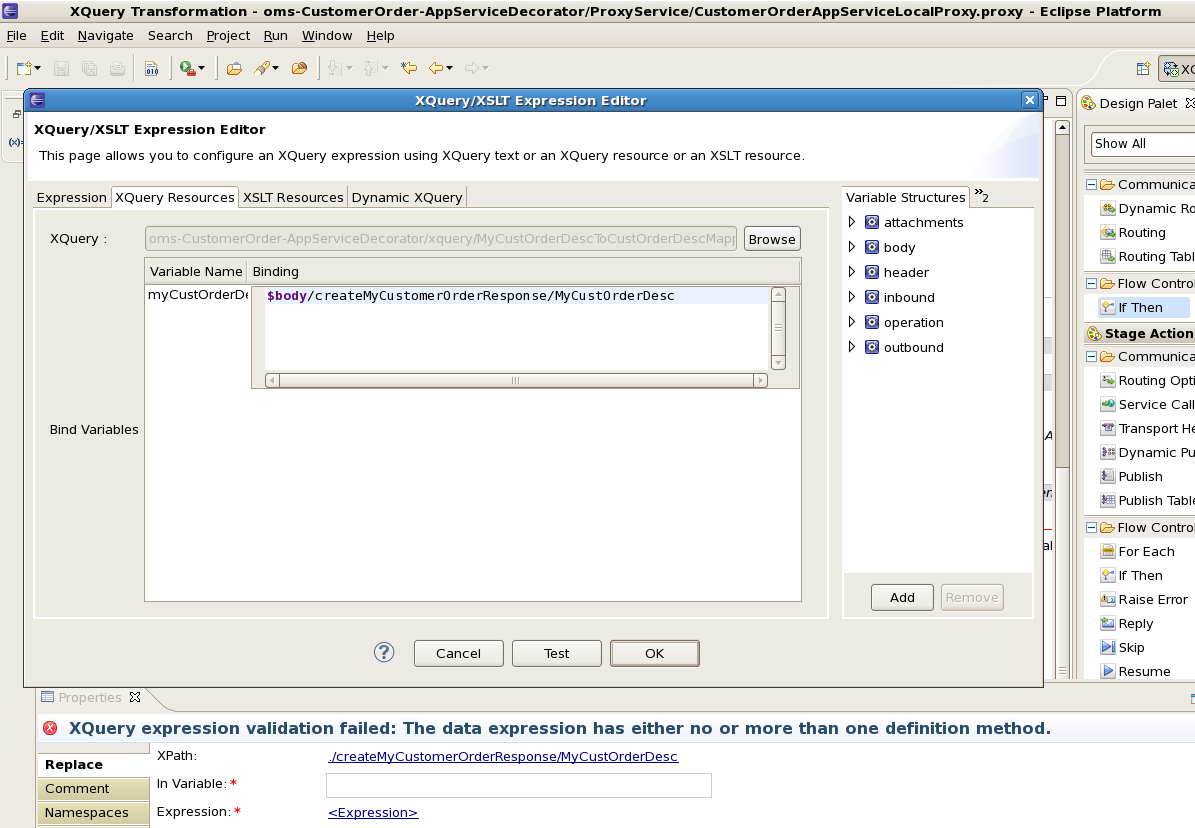The image size is (1195, 828).
Task: Select the Routing Table palette item
Action: (x=1147, y=256)
